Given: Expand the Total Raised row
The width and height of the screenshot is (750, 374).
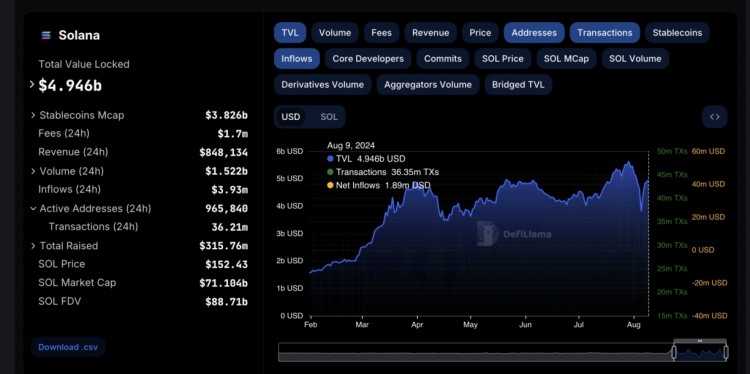Looking at the screenshot, I should tap(33, 246).
